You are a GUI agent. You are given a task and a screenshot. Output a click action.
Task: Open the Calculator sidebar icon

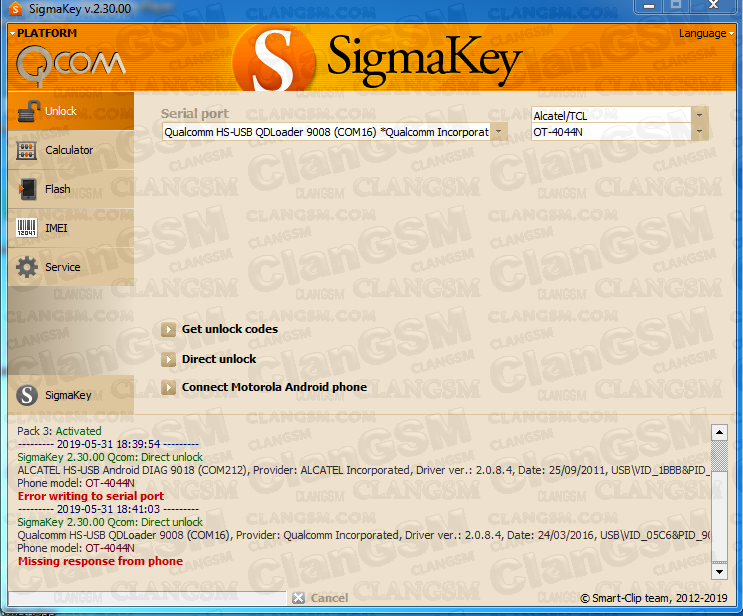point(27,150)
